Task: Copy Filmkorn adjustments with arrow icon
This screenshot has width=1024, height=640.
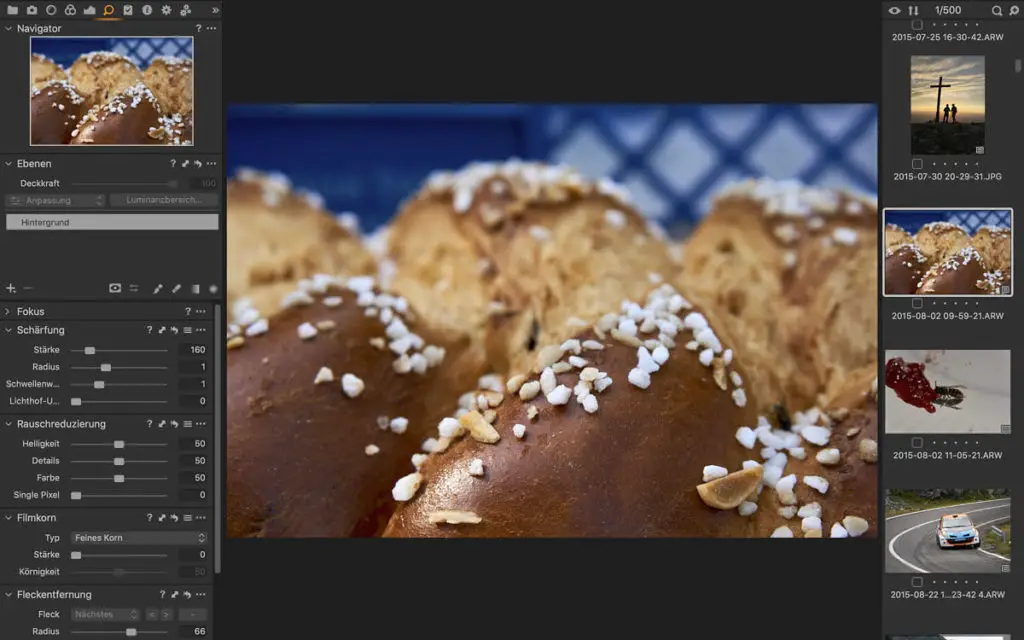Action: coord(162,517)
